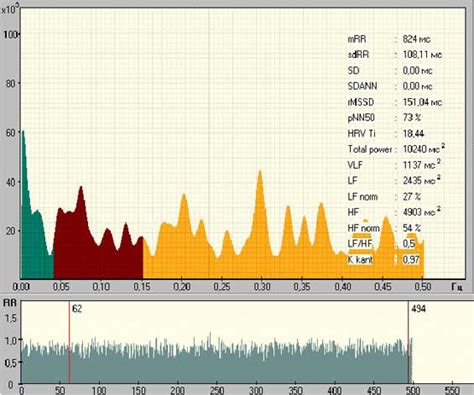Click the "0,40" tick on the frequency axis

343,287
